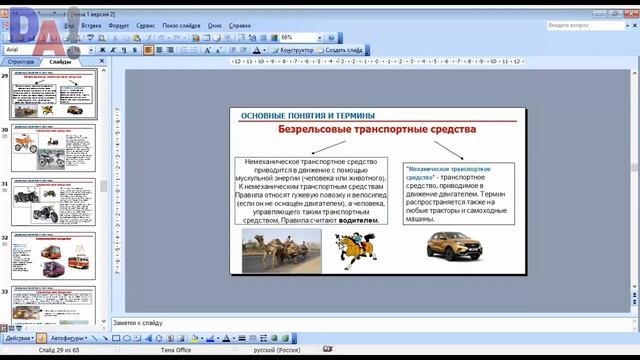Viewport: 640px width, 360px height.
Task: Expand the font color arrow on the formatting toolbar
Action: tap(264, 50)
